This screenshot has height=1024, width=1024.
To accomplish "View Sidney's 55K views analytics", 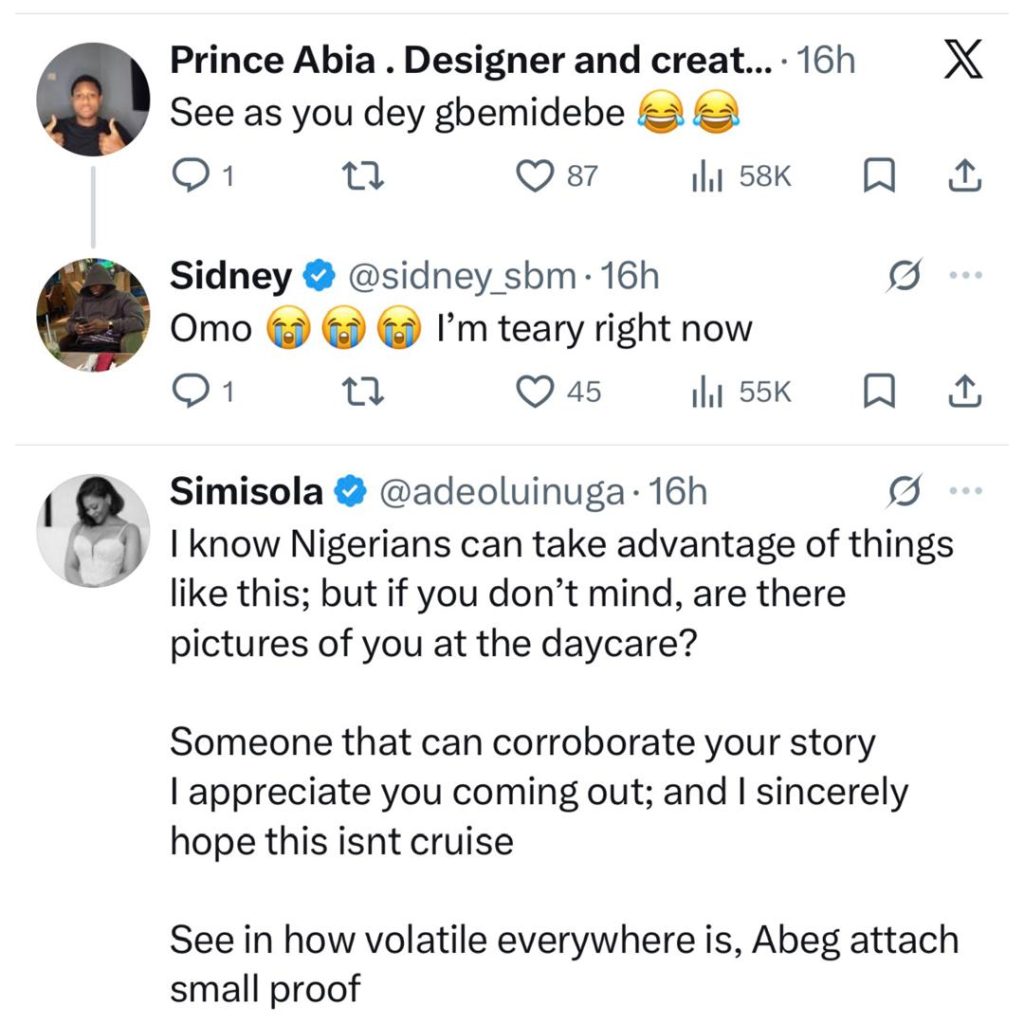I will coord(705,392).
